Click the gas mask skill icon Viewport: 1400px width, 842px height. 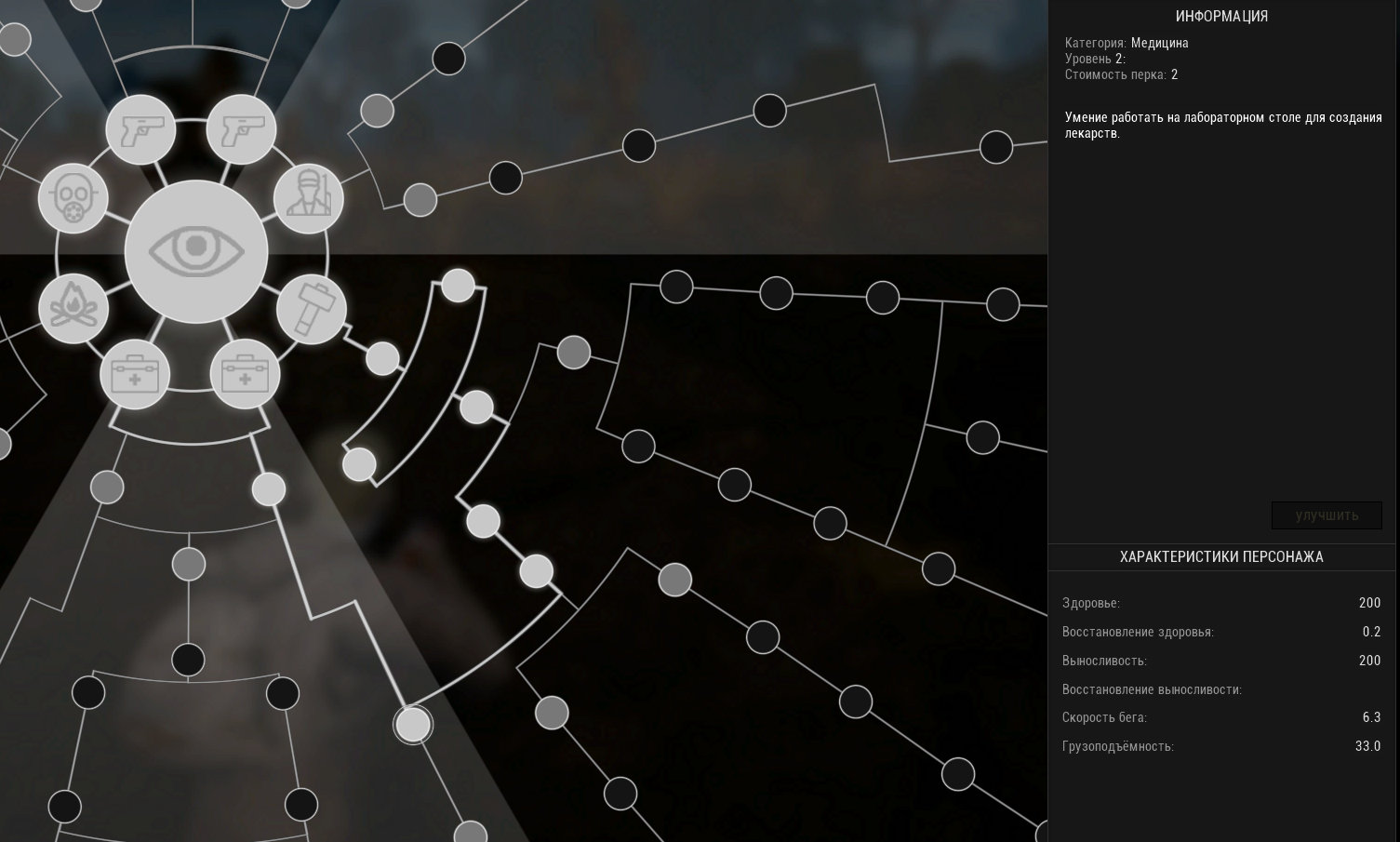pos(73,198)
